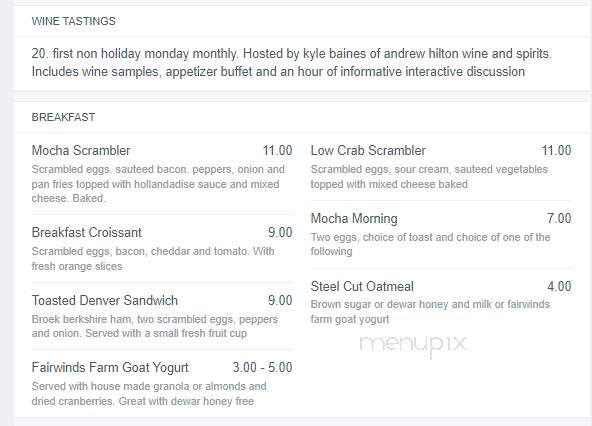The image size is (592, 426).
Task: Click the Low Crab Scrambler 11.00 price
Action: [x=557, y=150]
